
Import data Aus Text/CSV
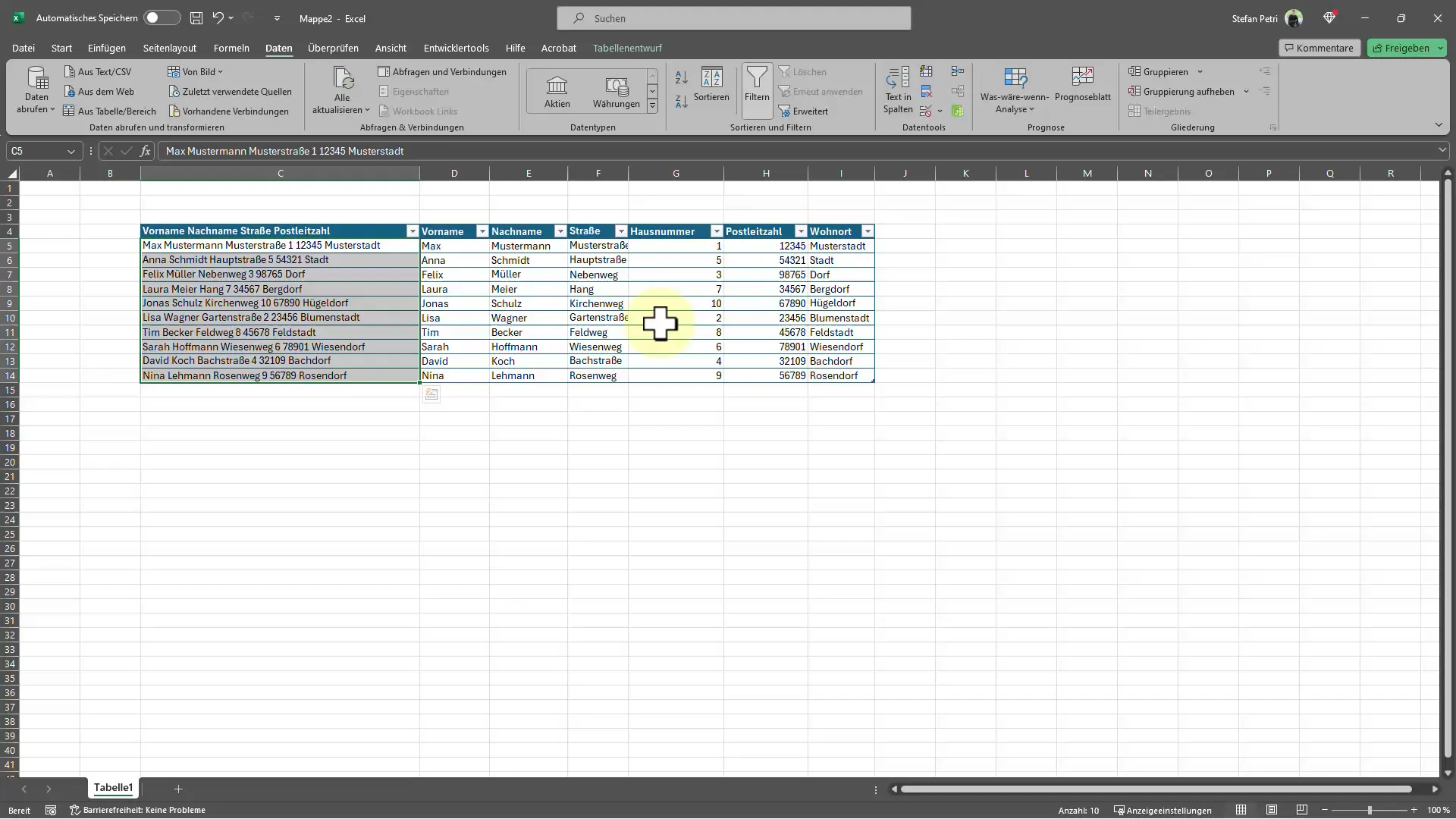(98, 72)
